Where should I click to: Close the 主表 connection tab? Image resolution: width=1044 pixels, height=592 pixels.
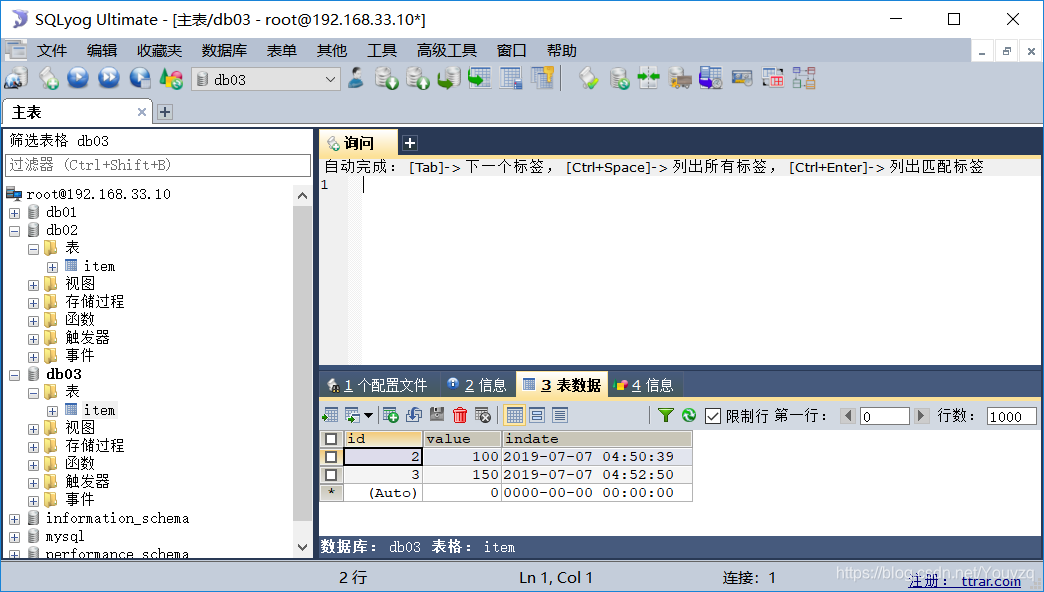click(x=142, y=112)
